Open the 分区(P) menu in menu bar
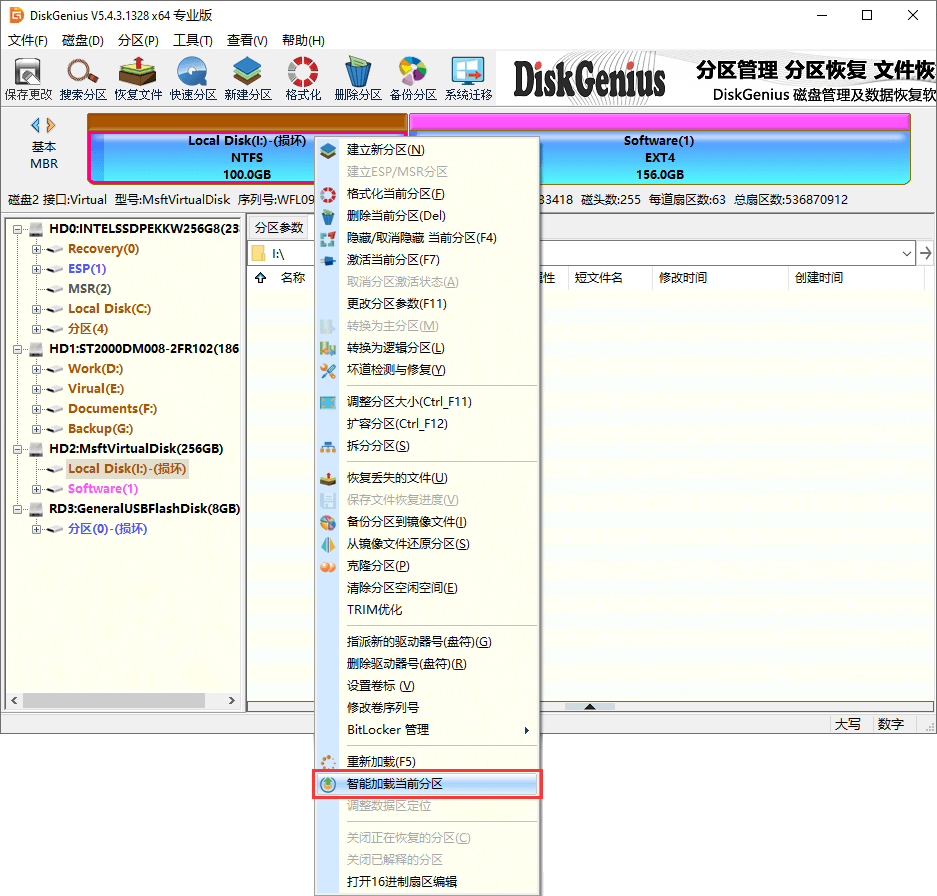The width and height of the screenshot is (937, 896). (138, 41)
